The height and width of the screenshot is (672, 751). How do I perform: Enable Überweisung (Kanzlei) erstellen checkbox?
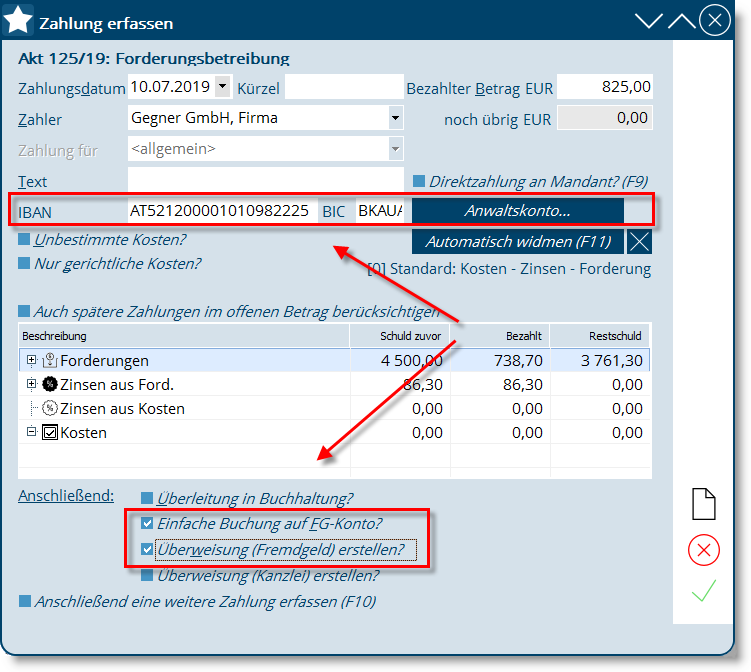point(147,575)
